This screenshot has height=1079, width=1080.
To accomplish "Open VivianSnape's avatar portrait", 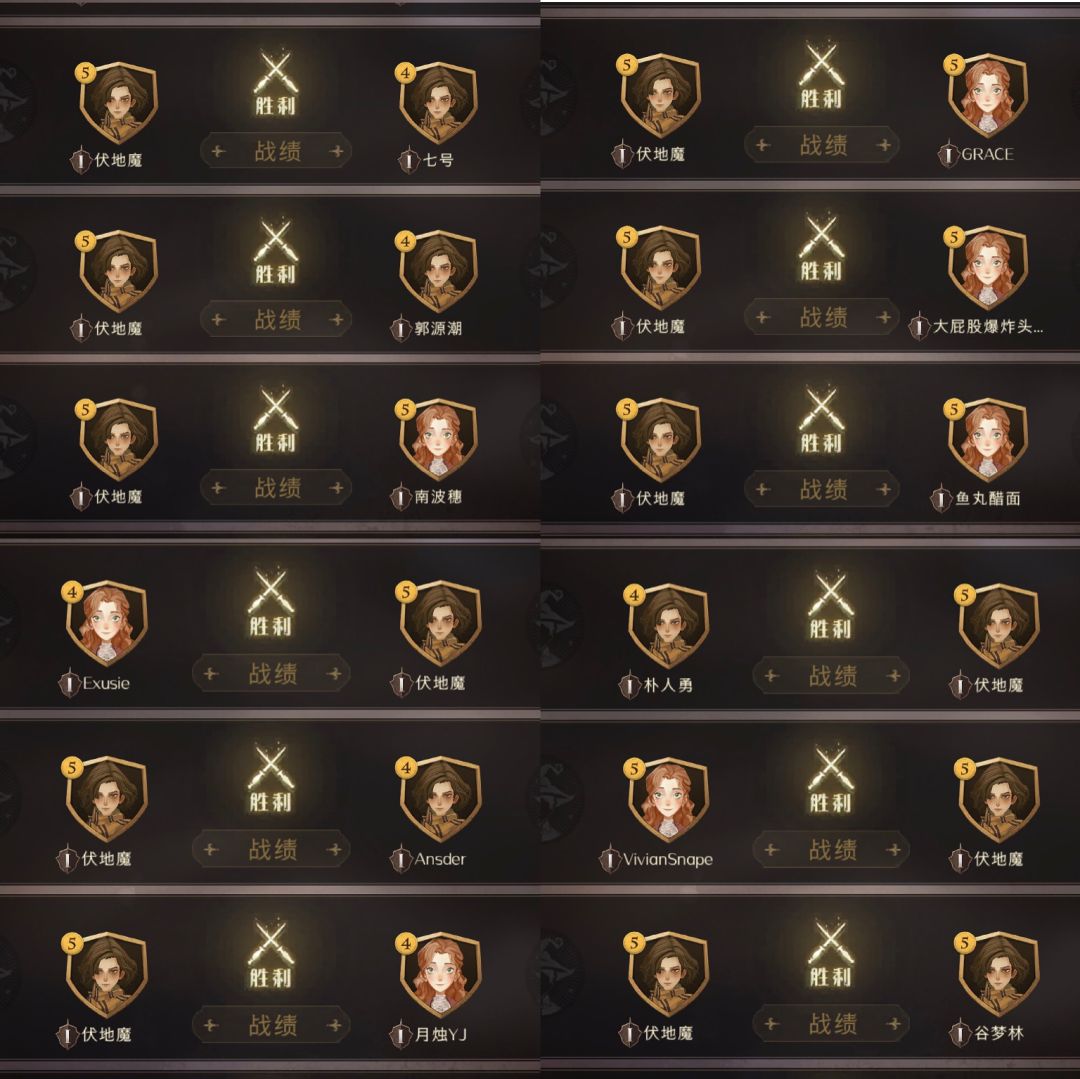I will tap(667, 799).
